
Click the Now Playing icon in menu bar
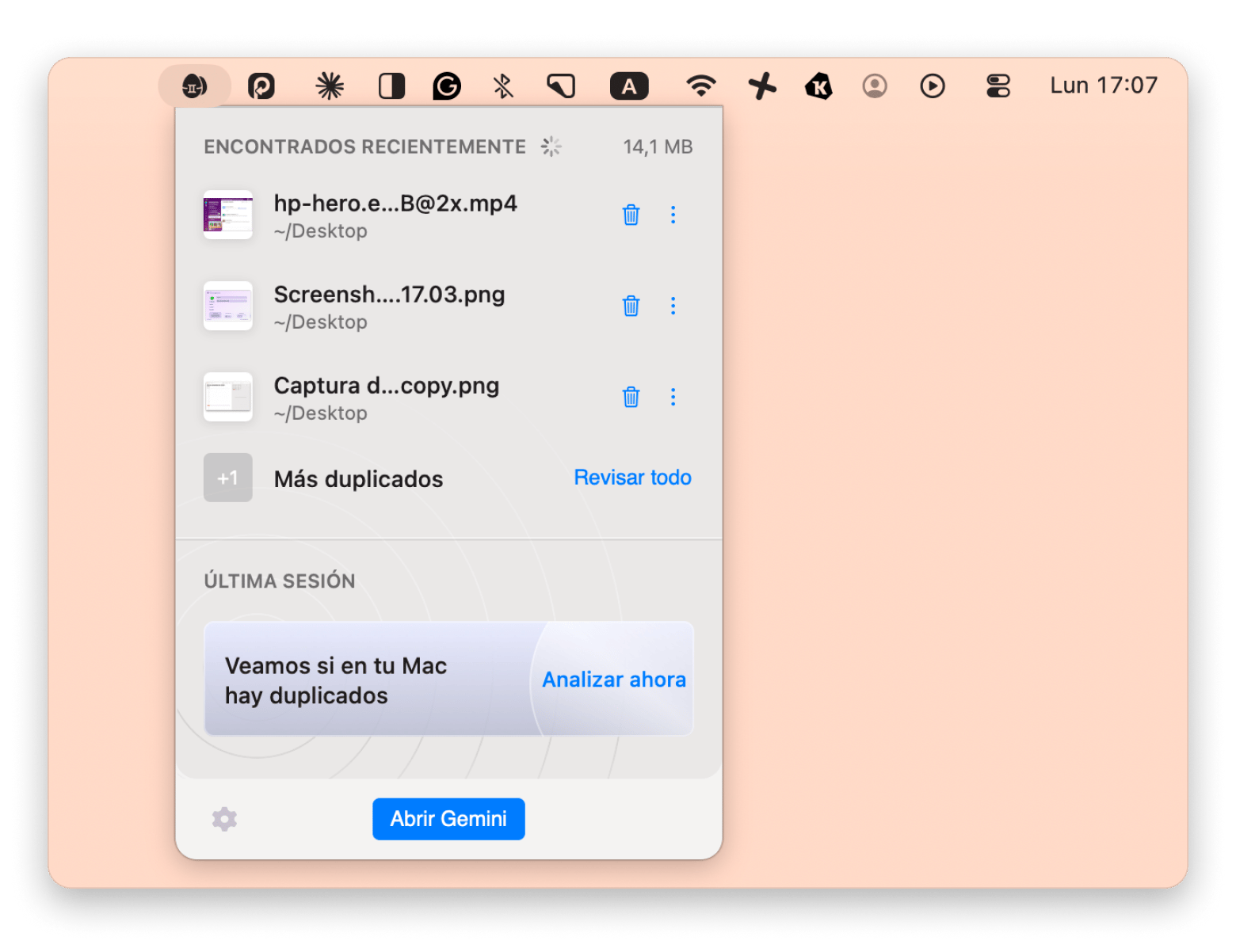(x=933, y=86)
